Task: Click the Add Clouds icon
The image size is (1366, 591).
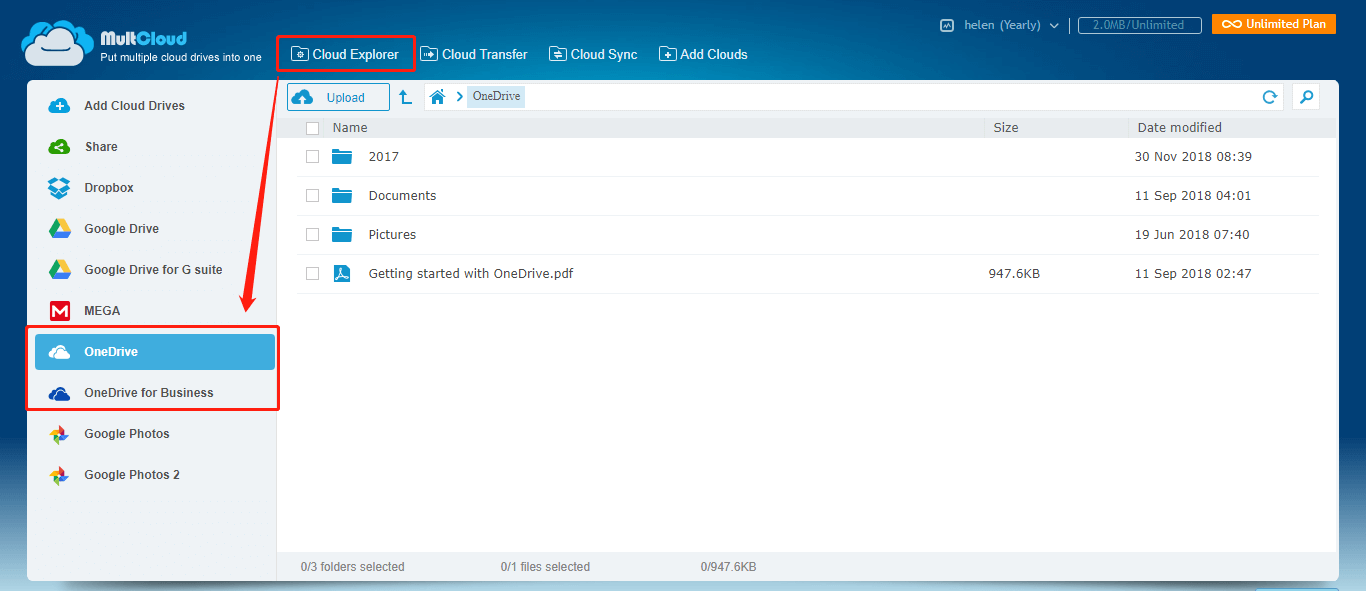Action: point(667,54)
